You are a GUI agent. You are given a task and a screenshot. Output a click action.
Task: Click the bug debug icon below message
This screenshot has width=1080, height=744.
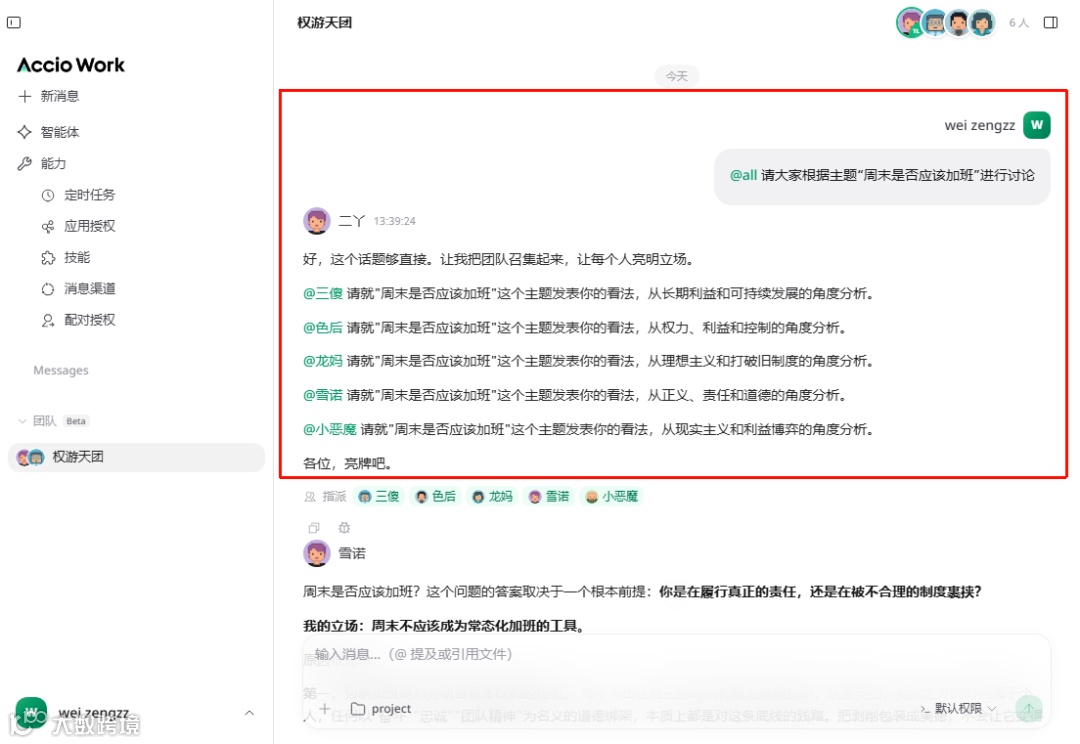tap(344, 528)
